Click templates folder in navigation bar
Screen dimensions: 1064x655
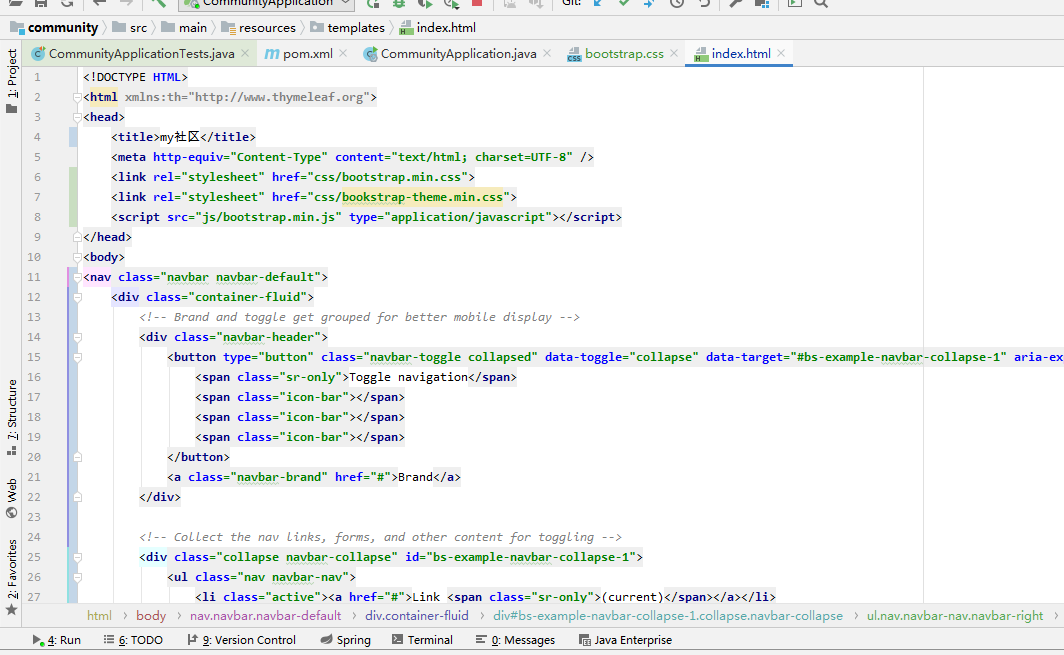pyautogui.click(x=347, y=28)
